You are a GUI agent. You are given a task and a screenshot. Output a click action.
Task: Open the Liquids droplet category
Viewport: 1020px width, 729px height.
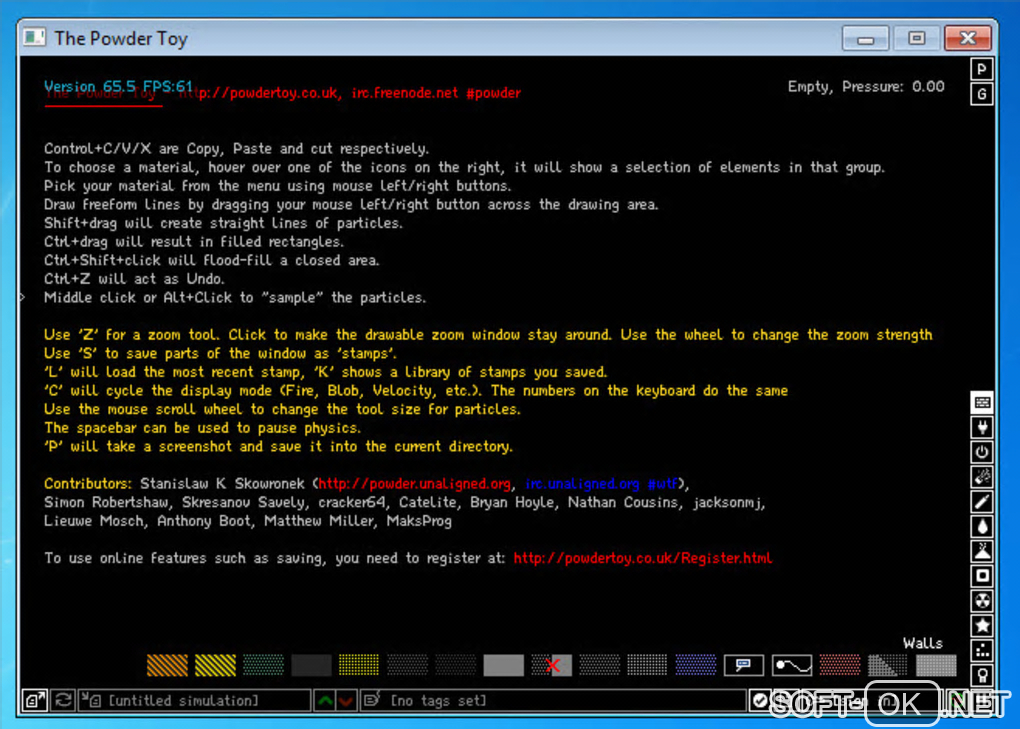[x=982, y=526]
